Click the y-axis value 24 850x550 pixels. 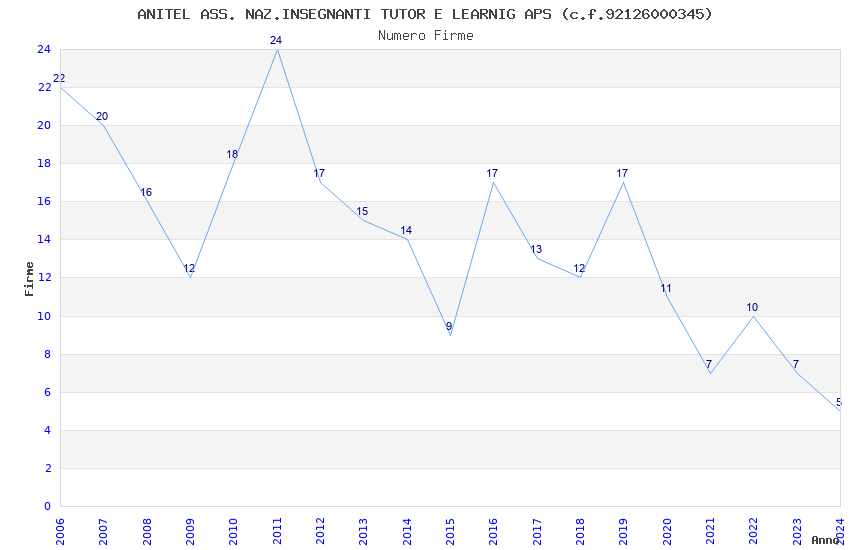(44, 49)
